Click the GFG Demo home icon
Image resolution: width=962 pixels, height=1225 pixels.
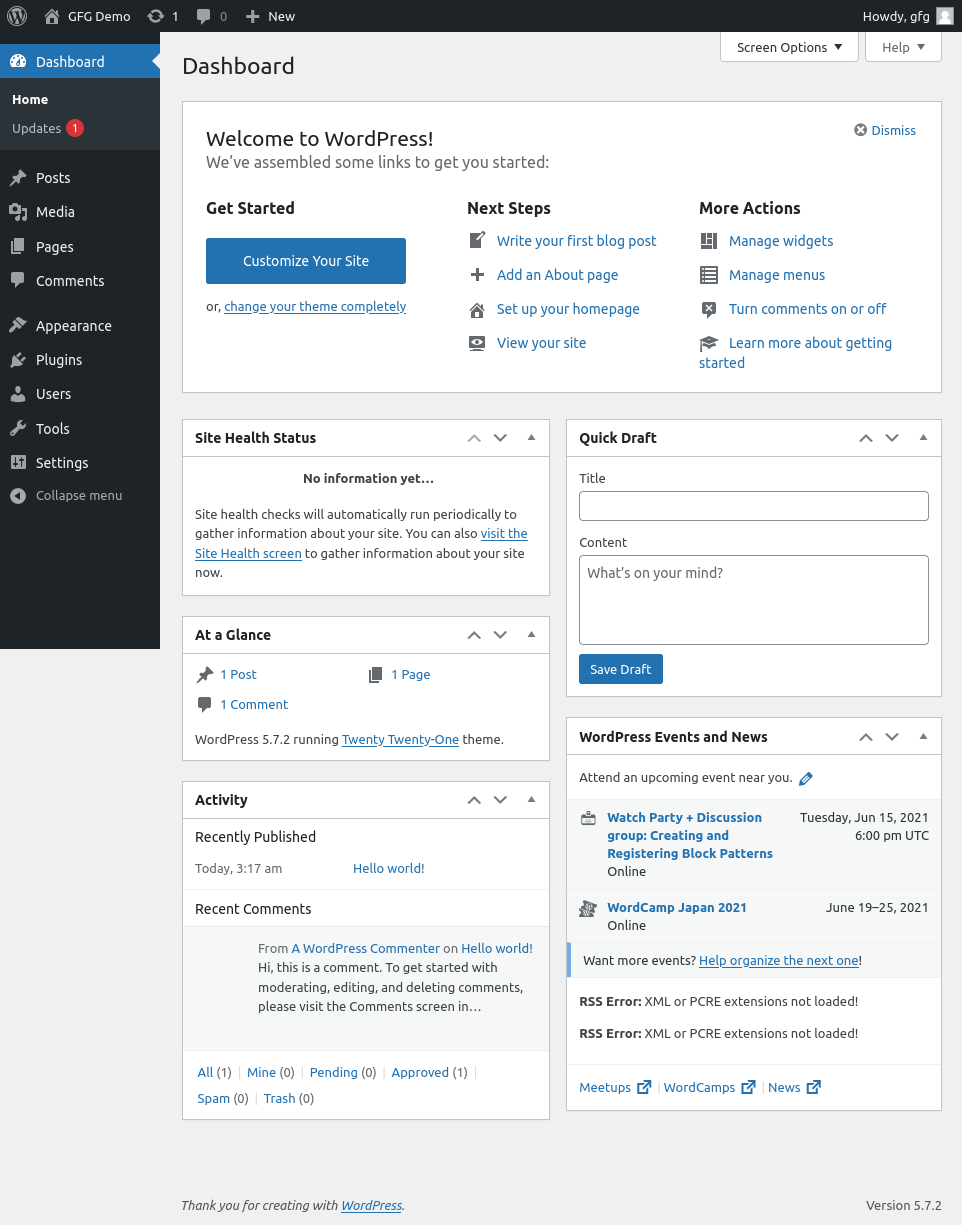pos(52,16)
